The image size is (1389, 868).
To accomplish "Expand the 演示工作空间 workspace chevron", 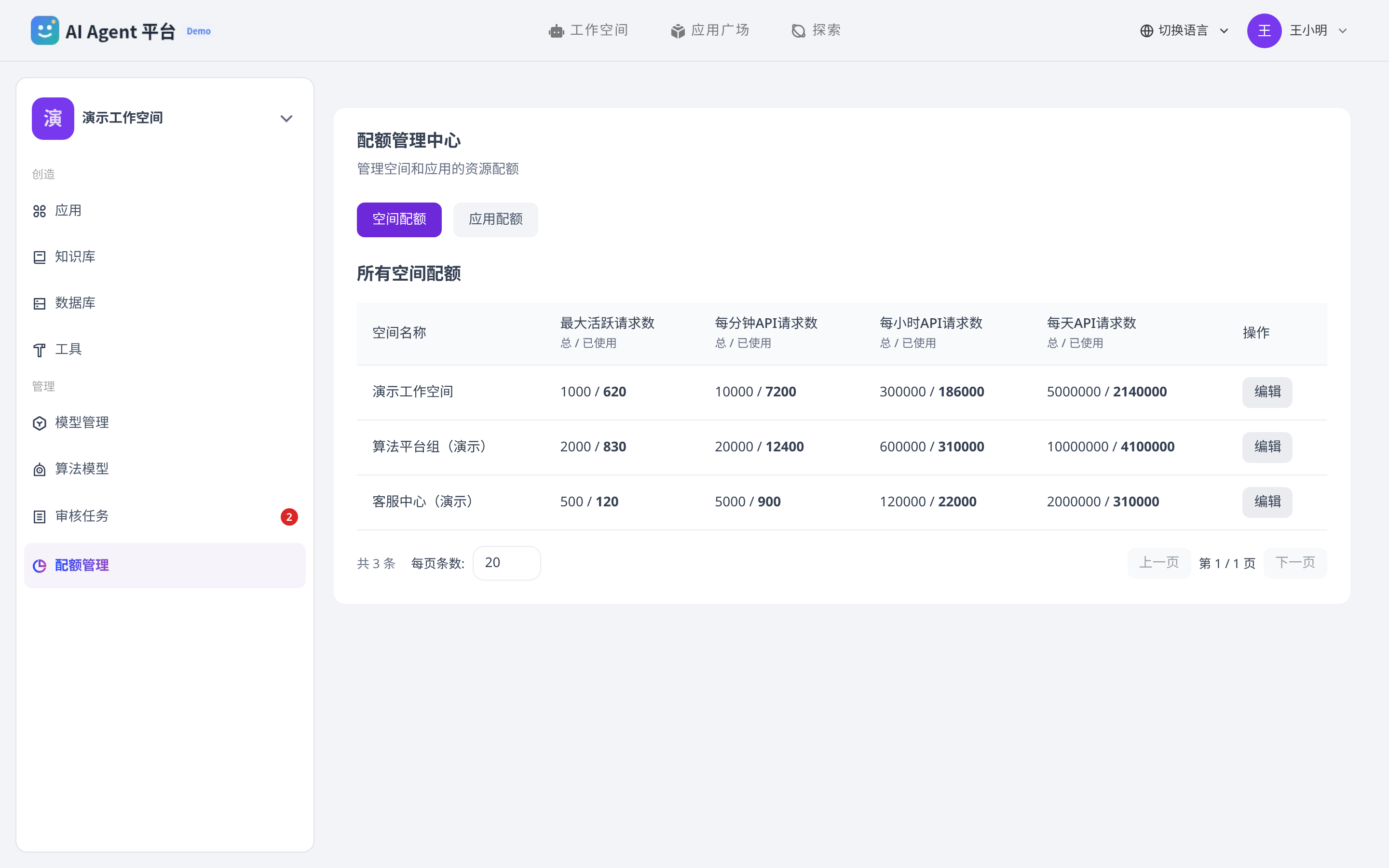I will pyautogui.click(x=286, y=119).
